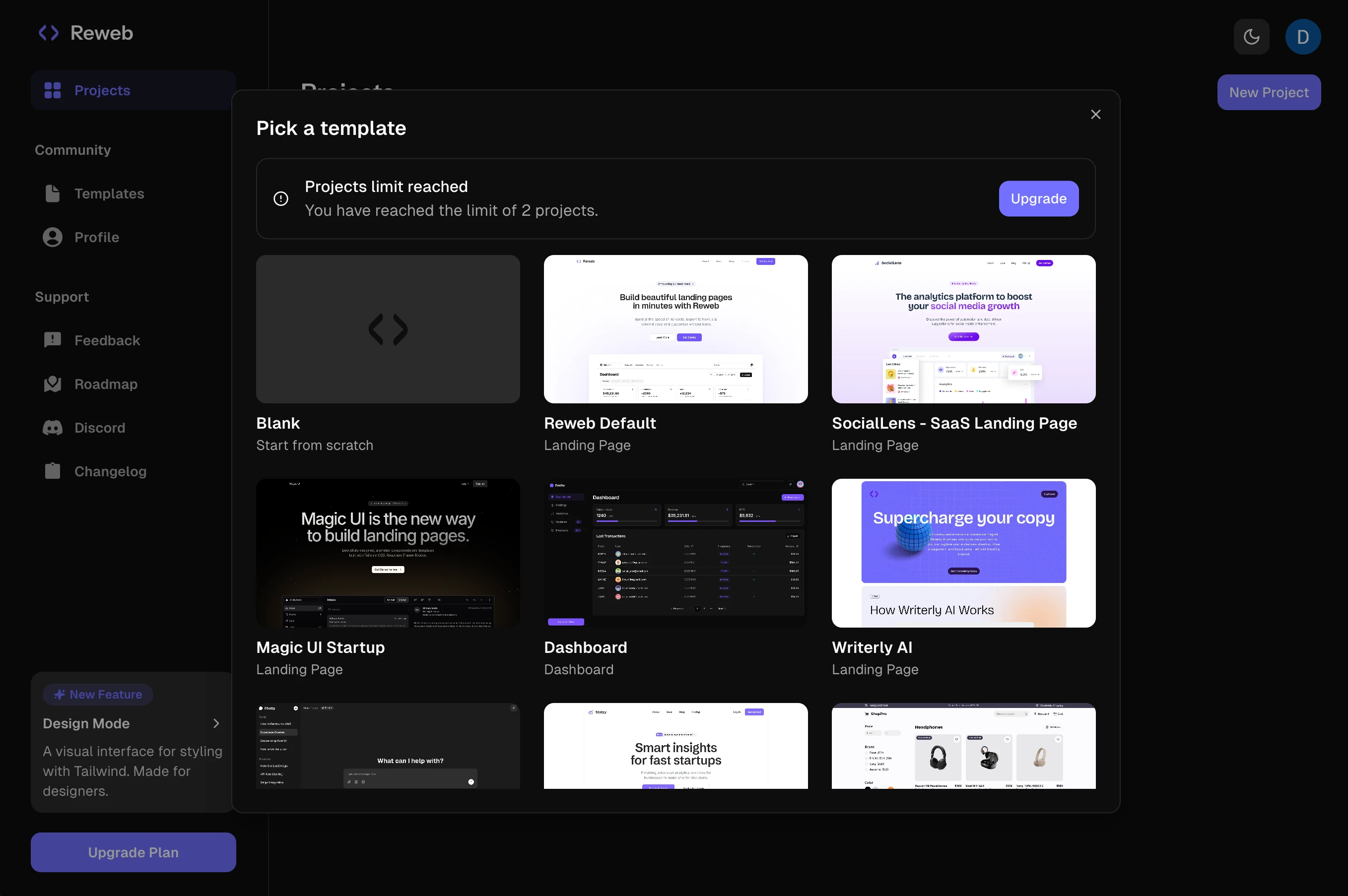The height and width of the screenshot is (896, 1348).
Task: Click the New Feature sparkle badge
Action: click(98, 694)
